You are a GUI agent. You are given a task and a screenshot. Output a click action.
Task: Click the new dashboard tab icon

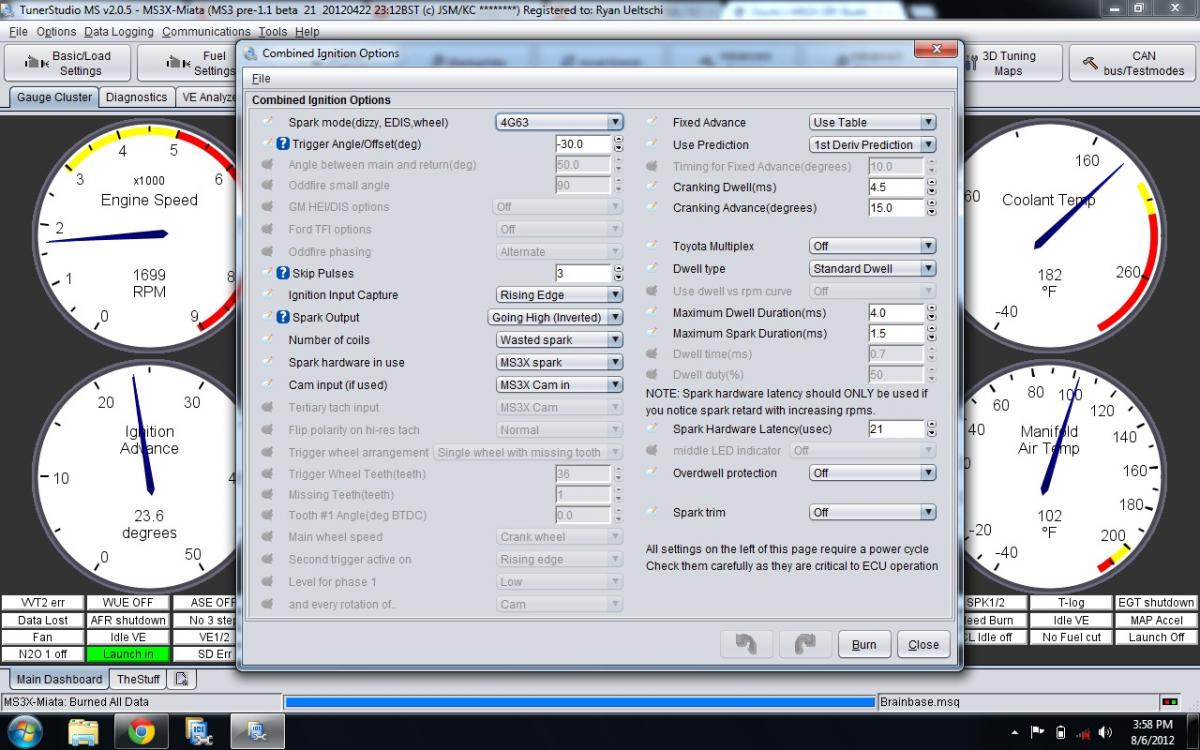pyautogui.click(x=182, y=679)
